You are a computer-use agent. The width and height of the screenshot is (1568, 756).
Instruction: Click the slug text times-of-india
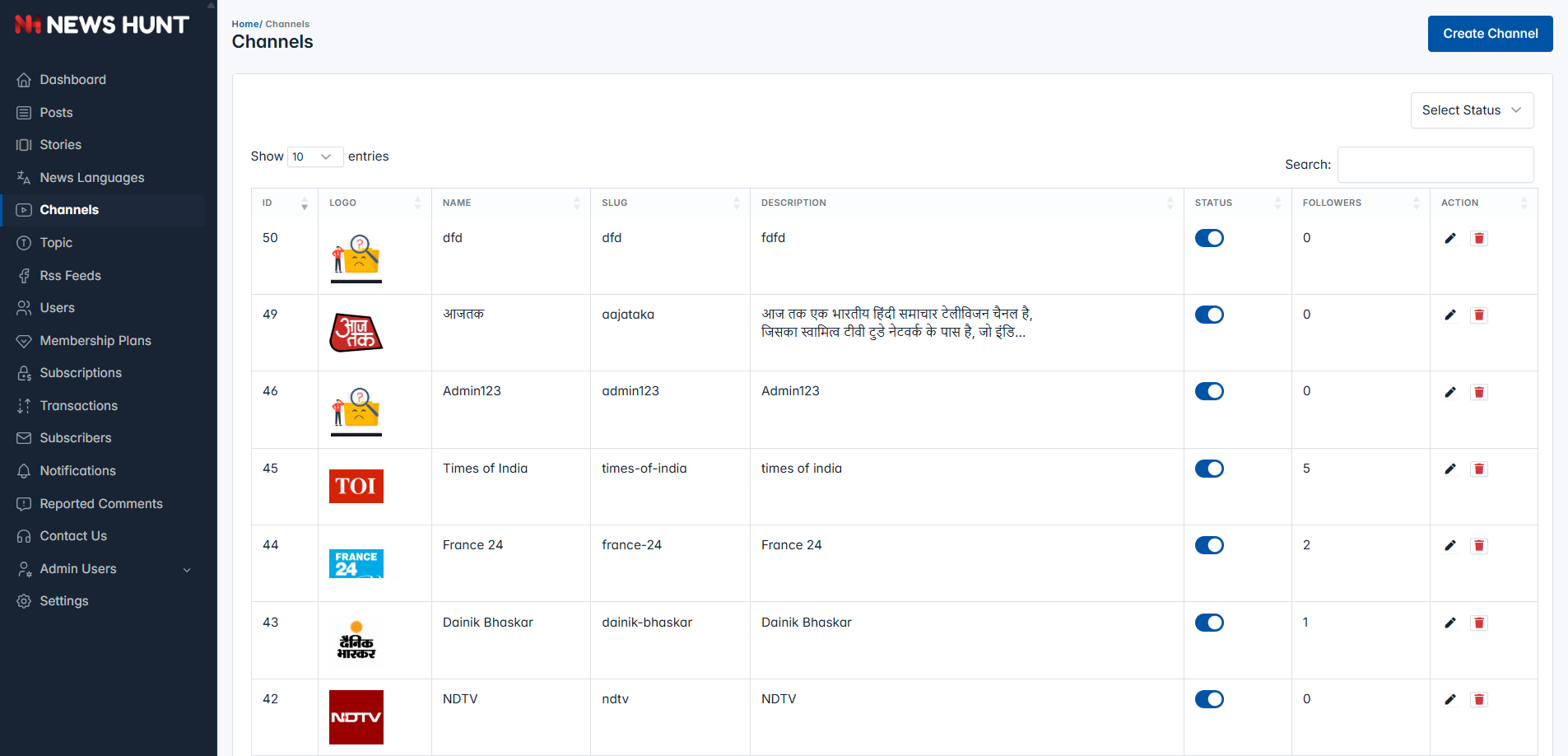coord(644,469)
